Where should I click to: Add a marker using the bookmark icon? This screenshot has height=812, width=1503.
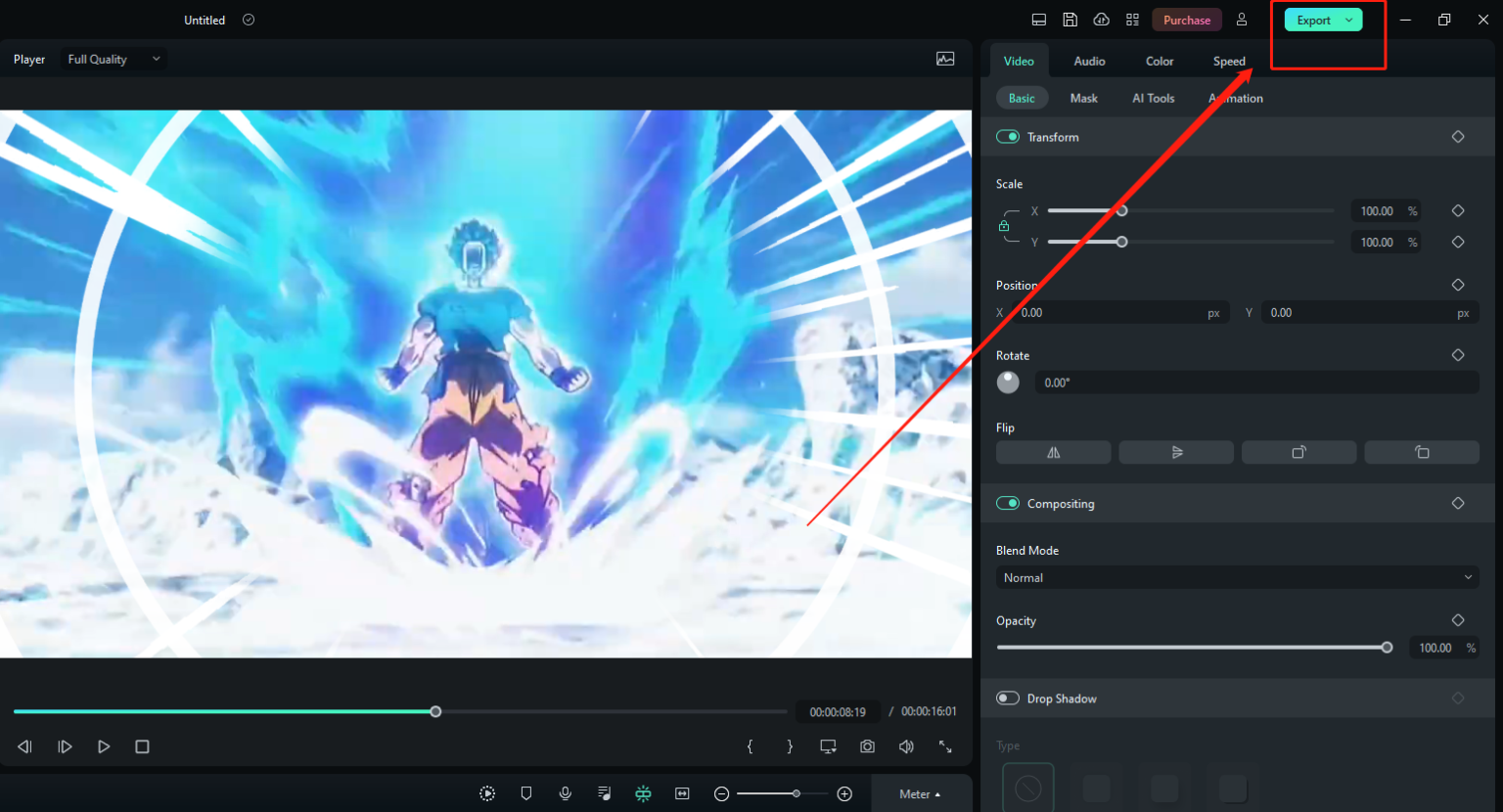[x=525, y=793]
